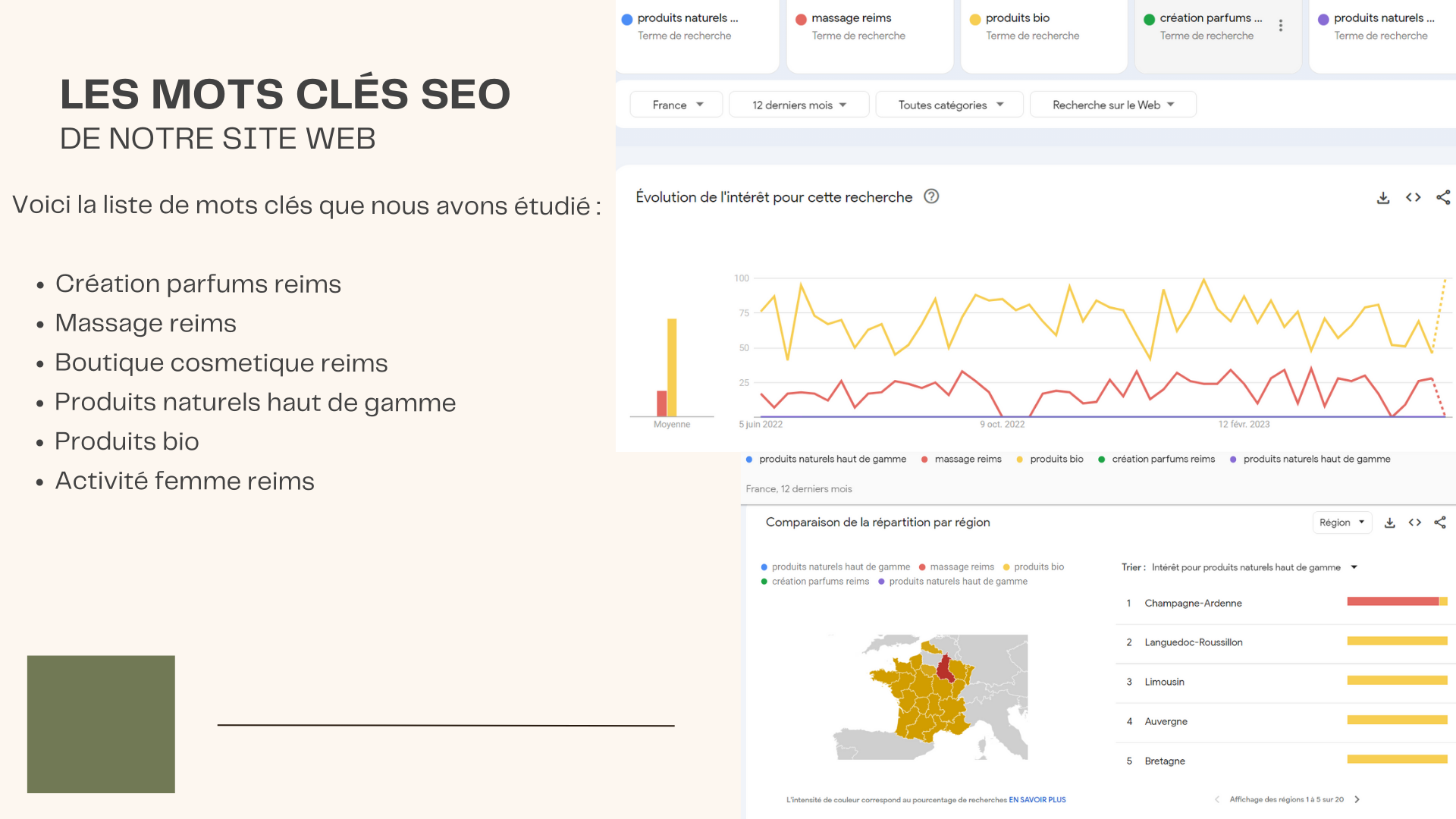Open three-dot menu on création parfums card
Viewport: 1456px width, 819px height.
click(1281, 26)
